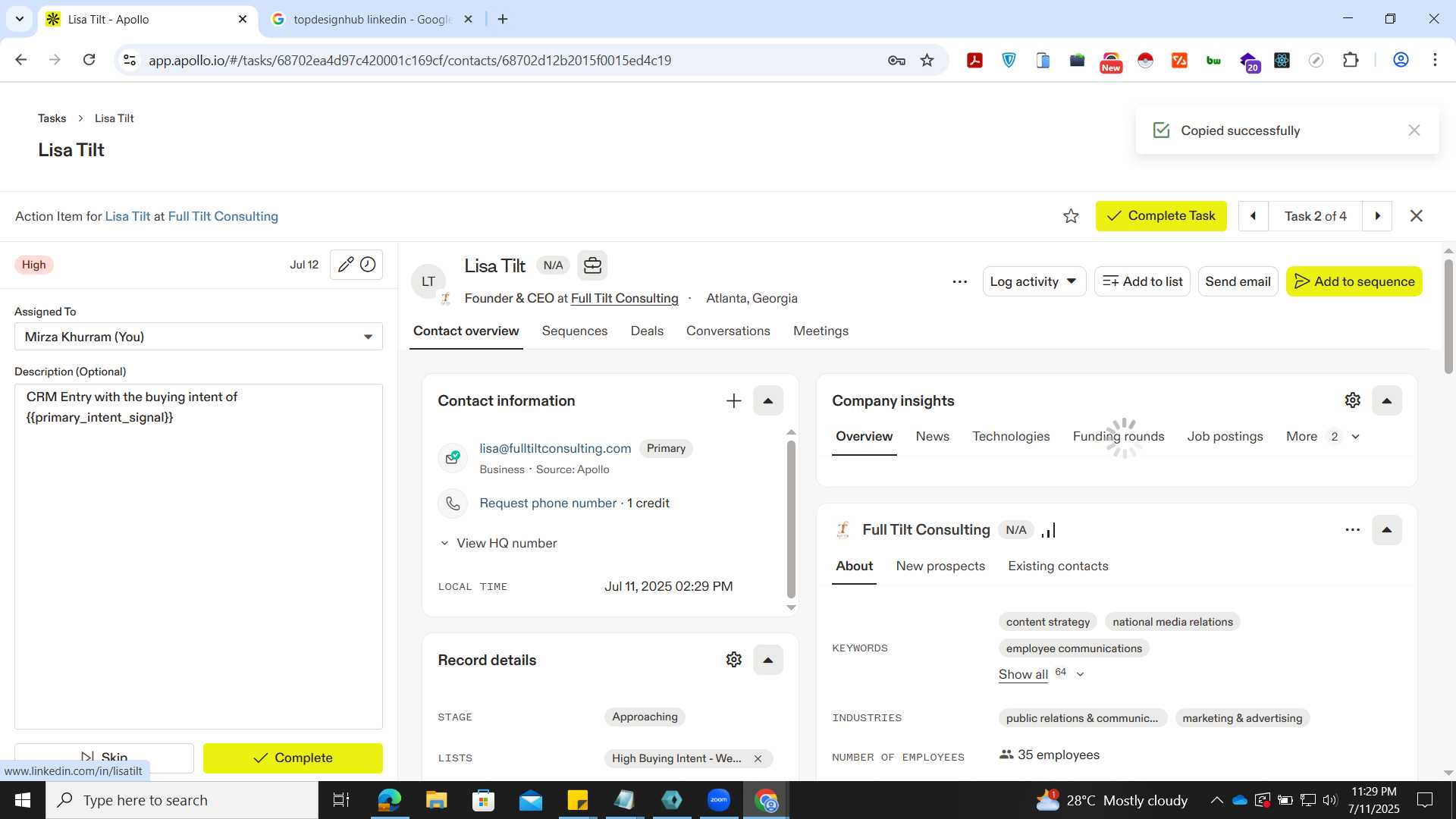Switch to Existing contacts tab
The height and width of the screenshot is (819, 1456).
(1058, 566)
